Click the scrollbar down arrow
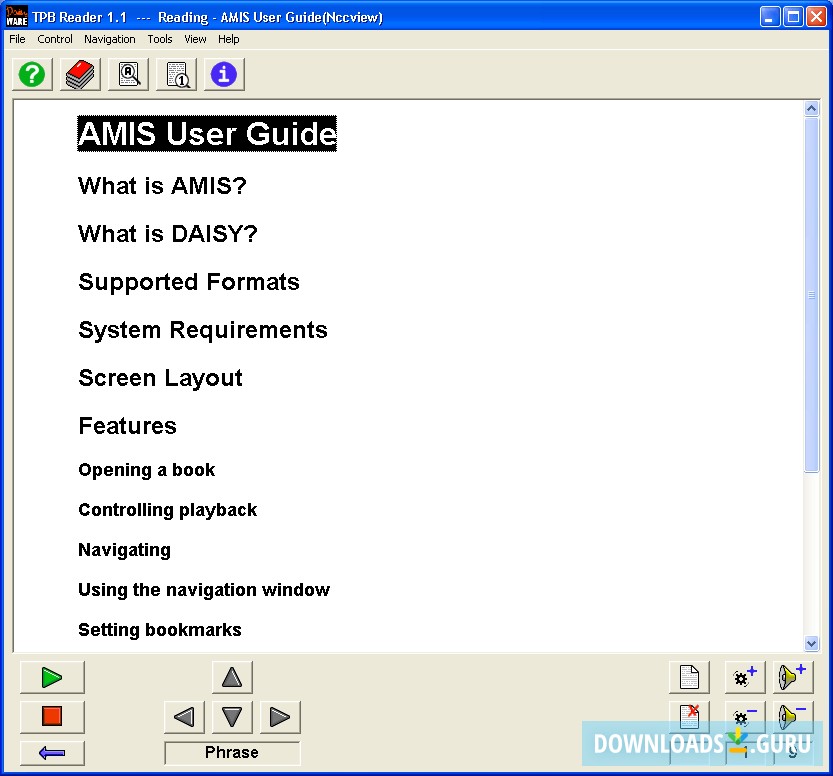Viewport: 833px width, 776px height. pyautogui.click(x=811, y=643)
